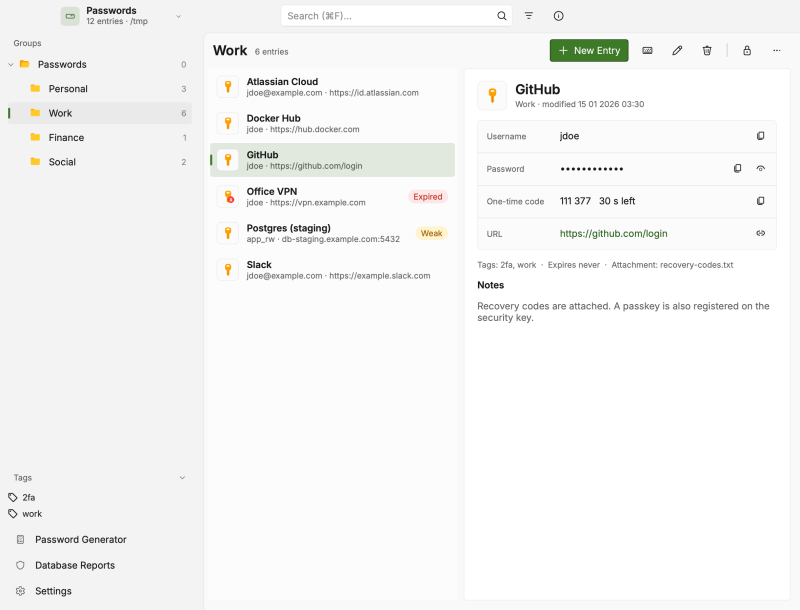
Task: Select the GitHub entry in list
Action: (x=333, y=160)
